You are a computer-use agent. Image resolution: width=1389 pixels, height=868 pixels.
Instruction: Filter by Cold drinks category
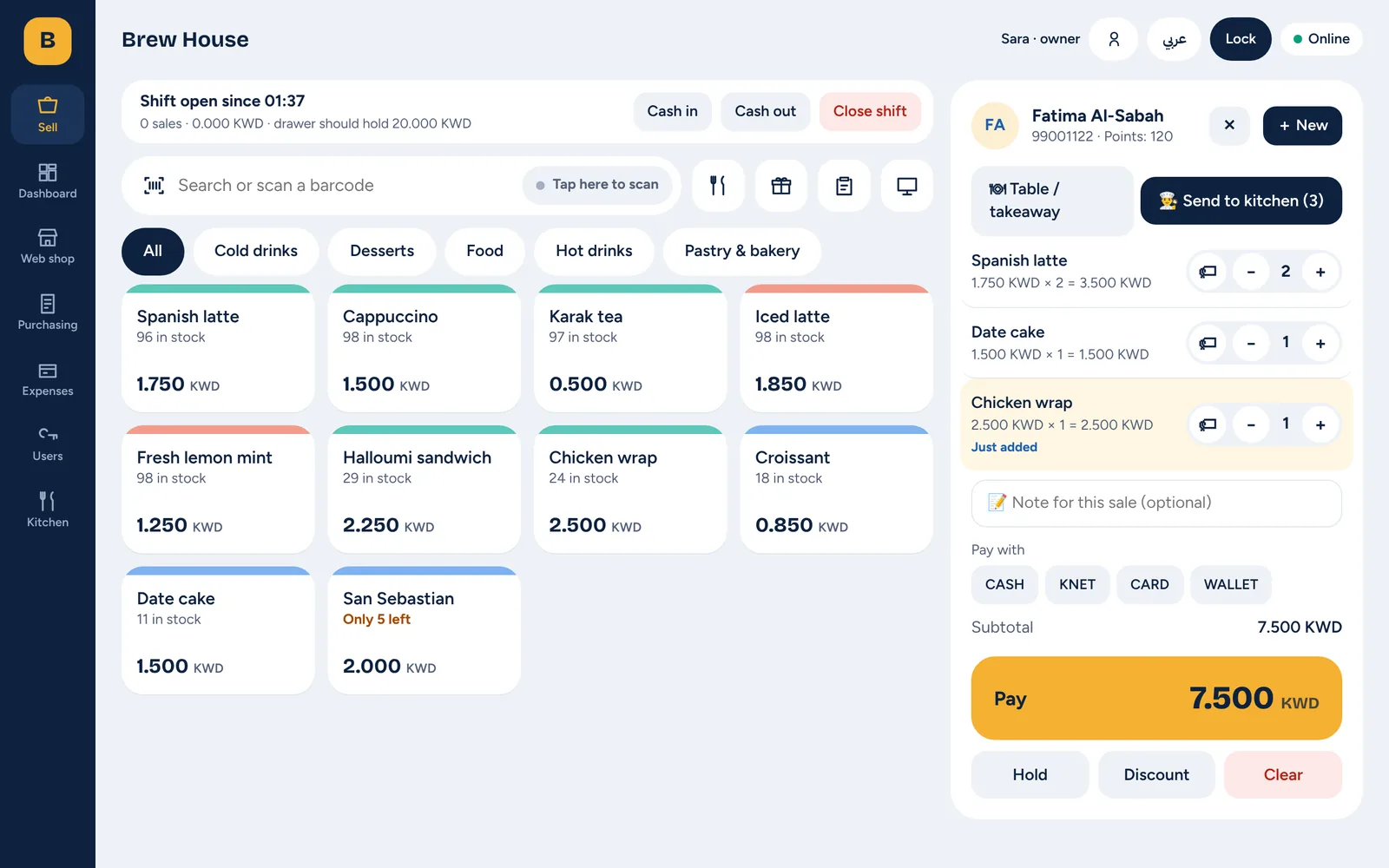coord(256,251)
